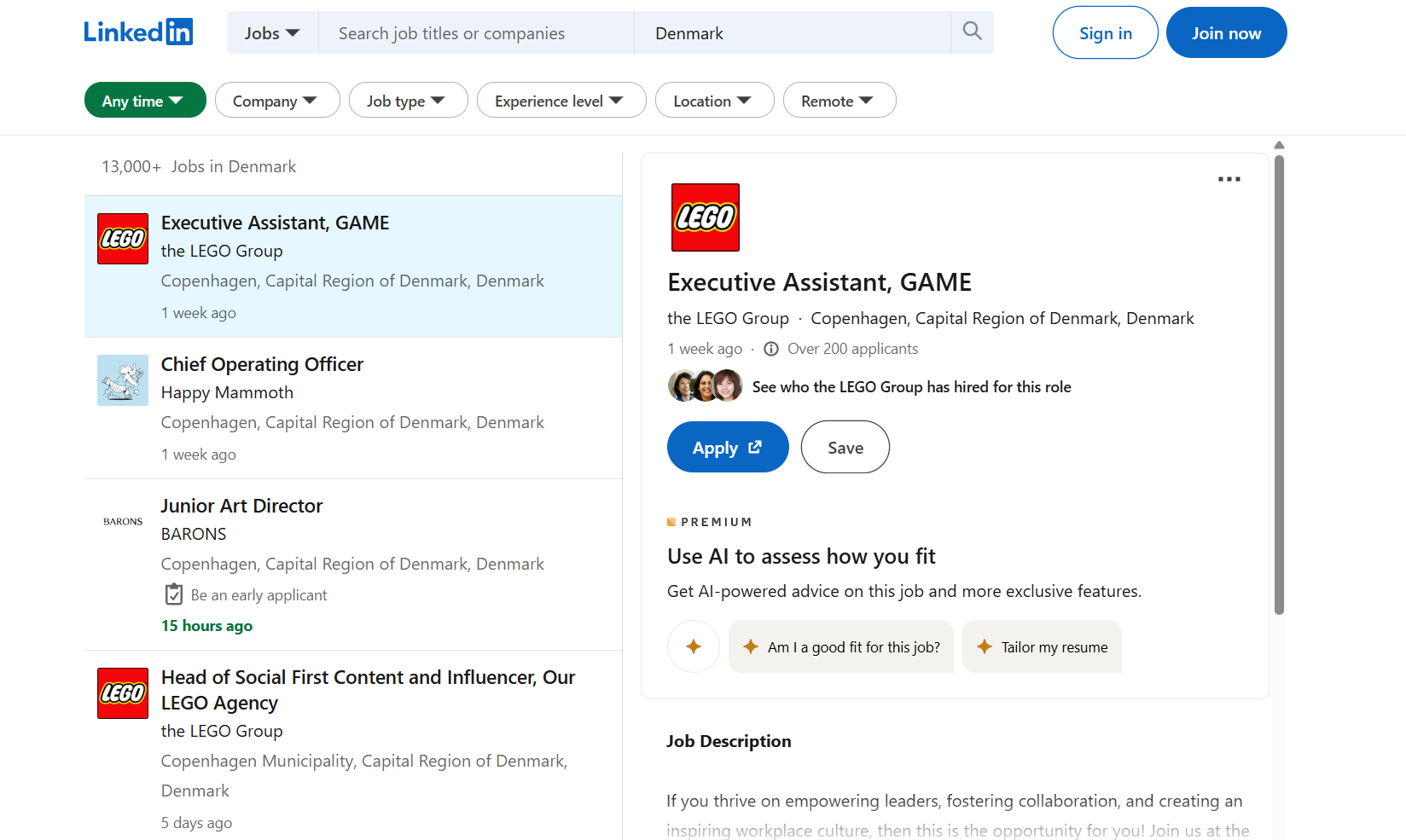
Task: Click Executive Assistant, GAME detail title
Action: tap(819, 282)
